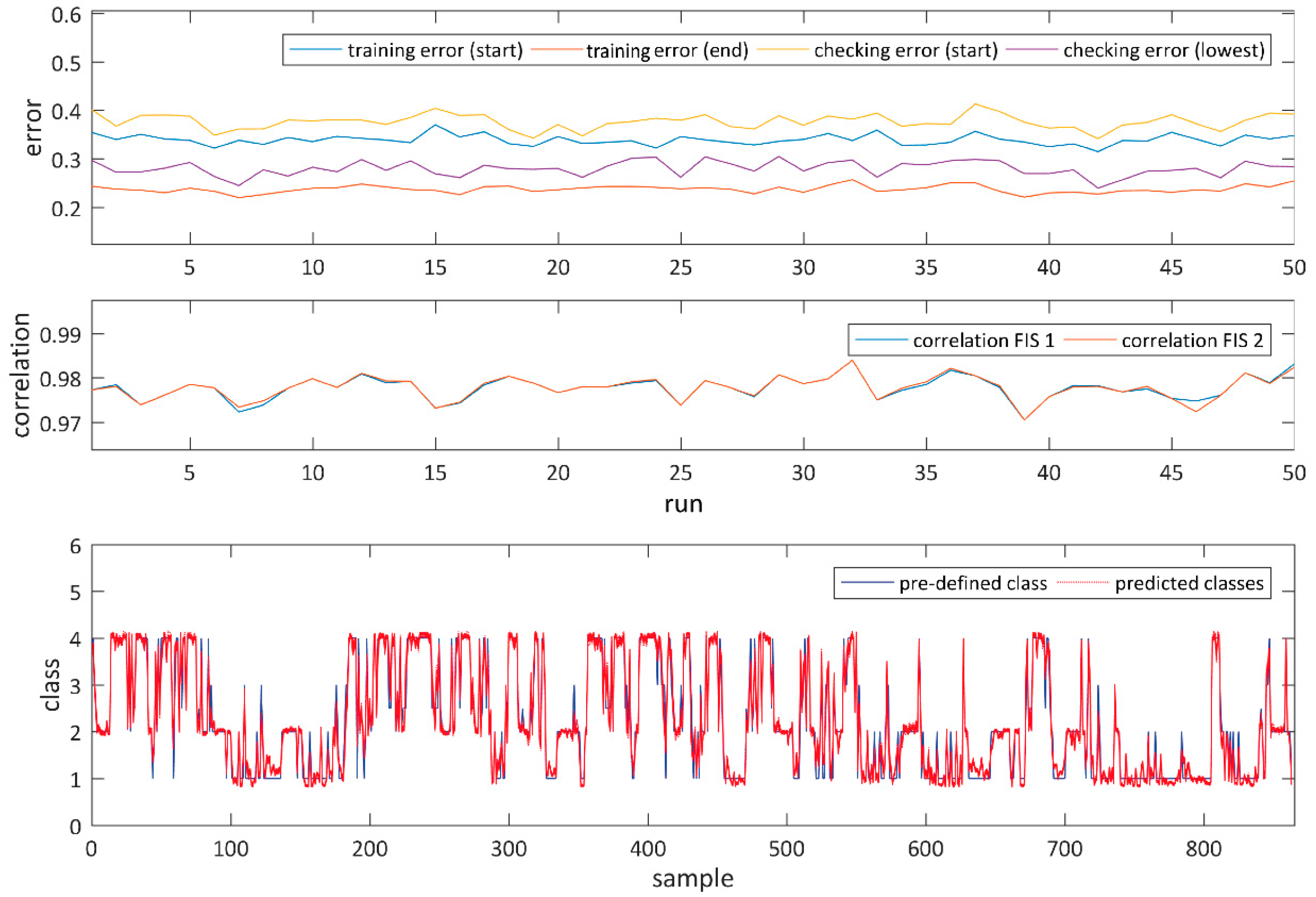Click the 'checking error (start)' legend label

[905, 50]
